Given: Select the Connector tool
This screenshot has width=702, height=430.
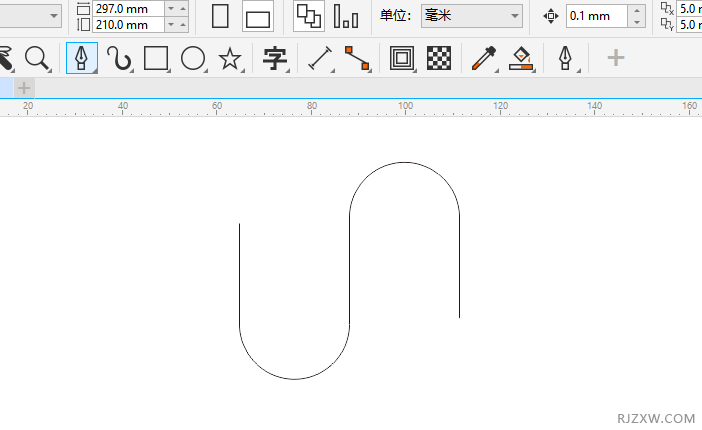Looking at the screenshot, I should pyautogui.click(x=357, y=59).
